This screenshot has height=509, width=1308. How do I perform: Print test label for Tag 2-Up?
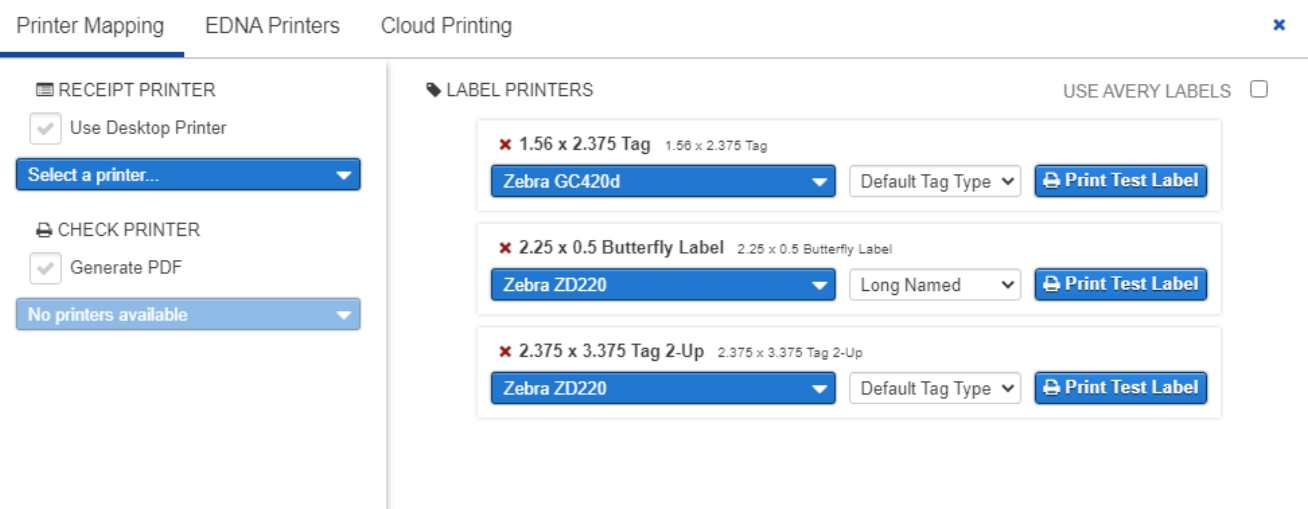click(1120, 388)
